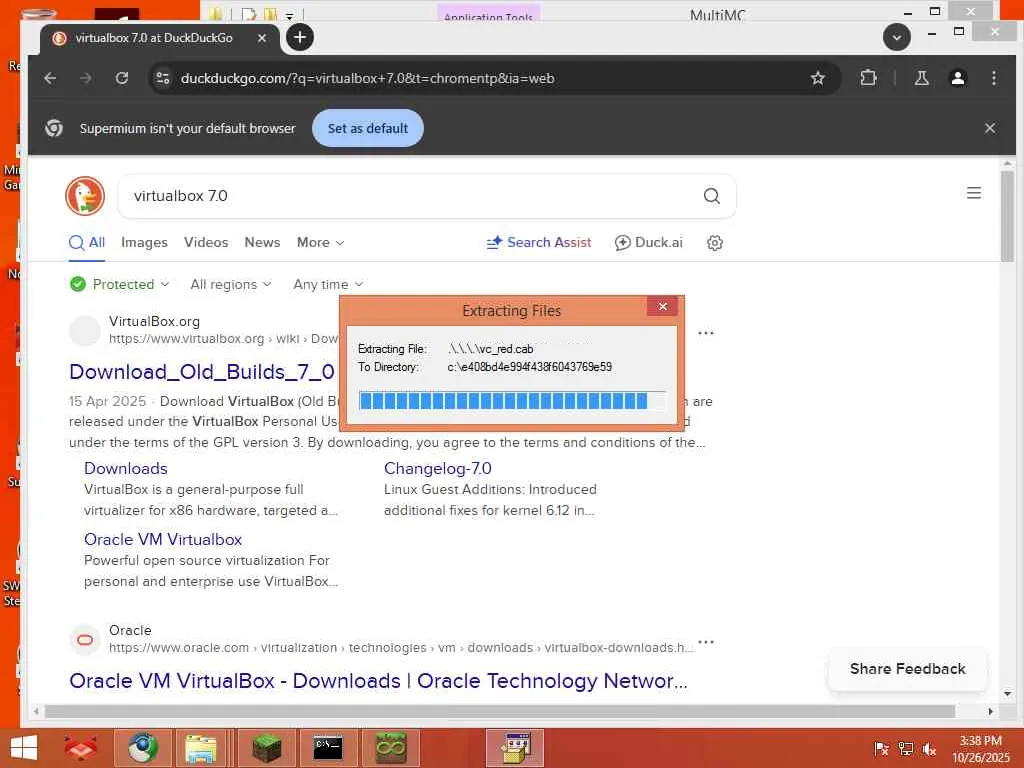Open search settings gear icon

click(714, 243)
